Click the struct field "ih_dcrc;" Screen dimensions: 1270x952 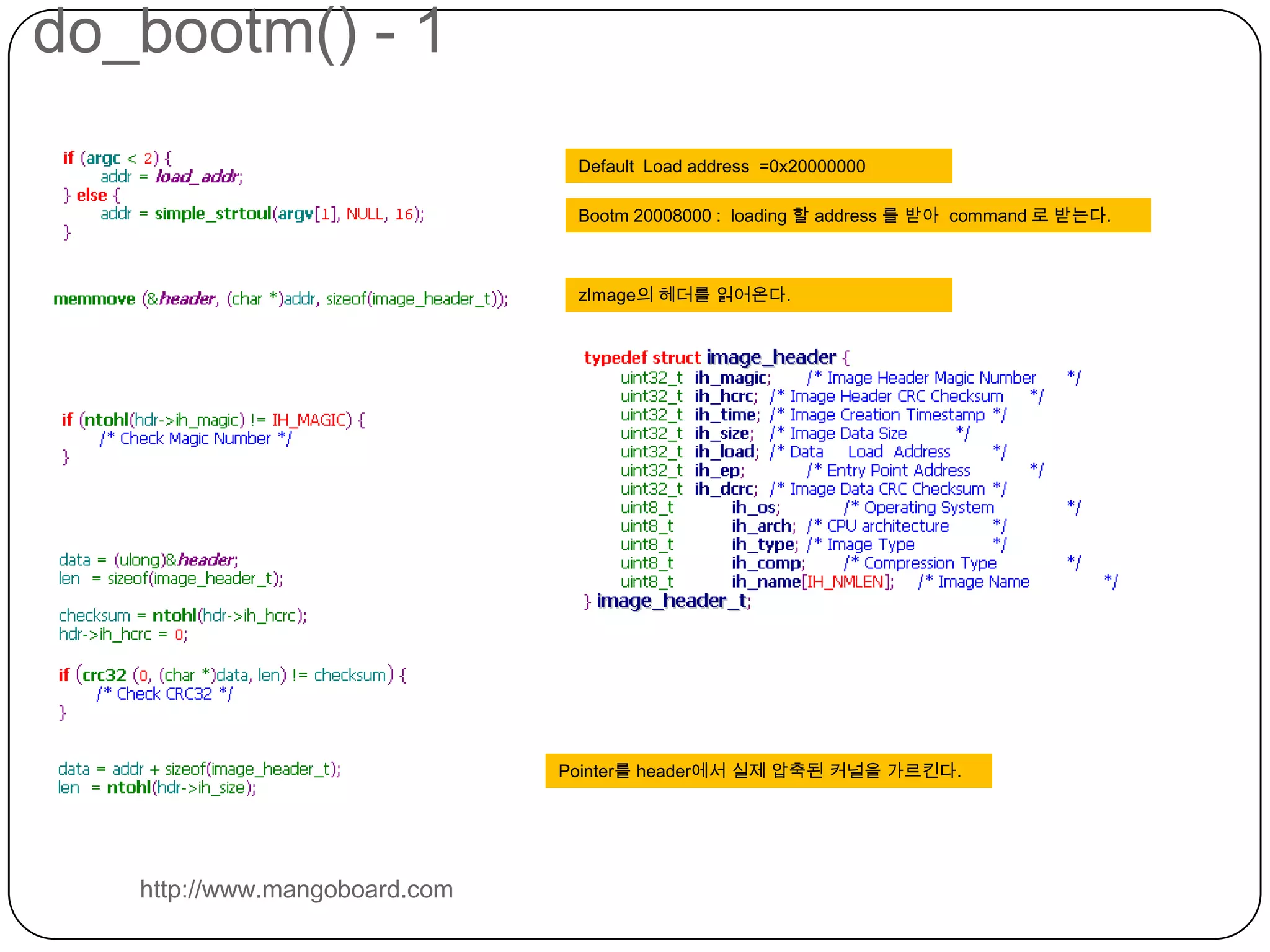pos(726,490)
